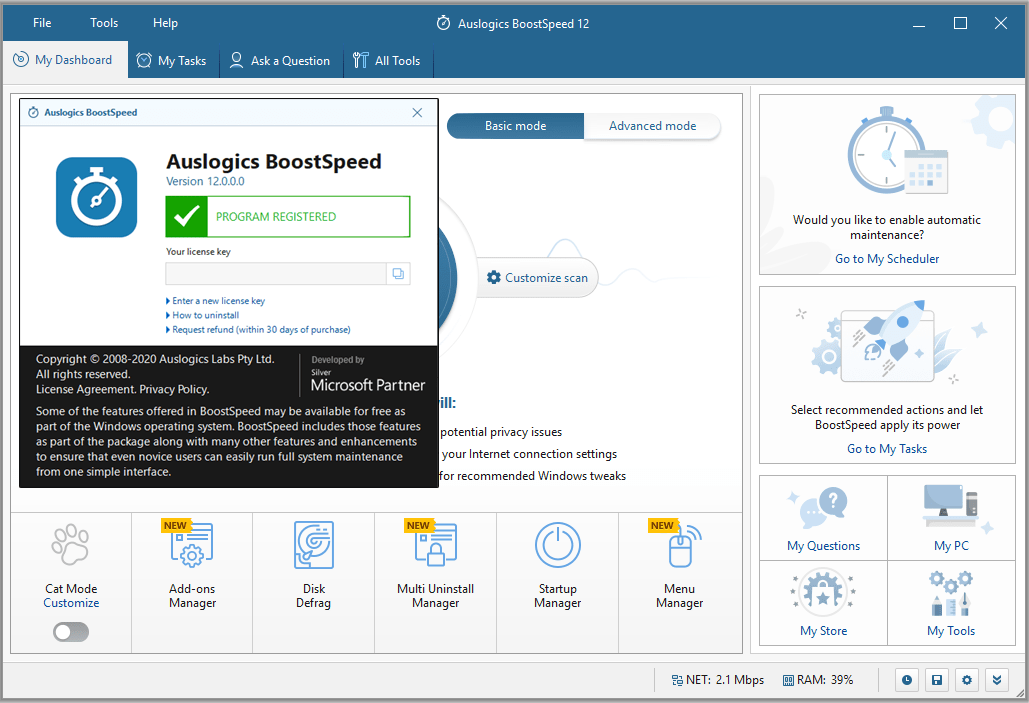This screenshot has width=1029, height=703.
Task: Open the Menu Manager mouse icon
Action: coord(682,546)
